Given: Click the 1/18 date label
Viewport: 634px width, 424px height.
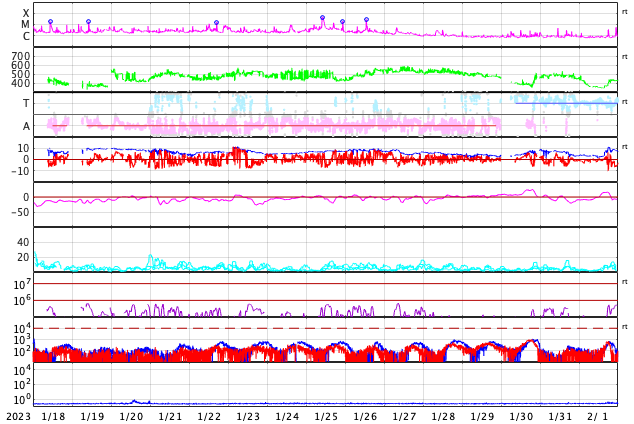Looking at the screenshot, I should [x=53, y=416].
